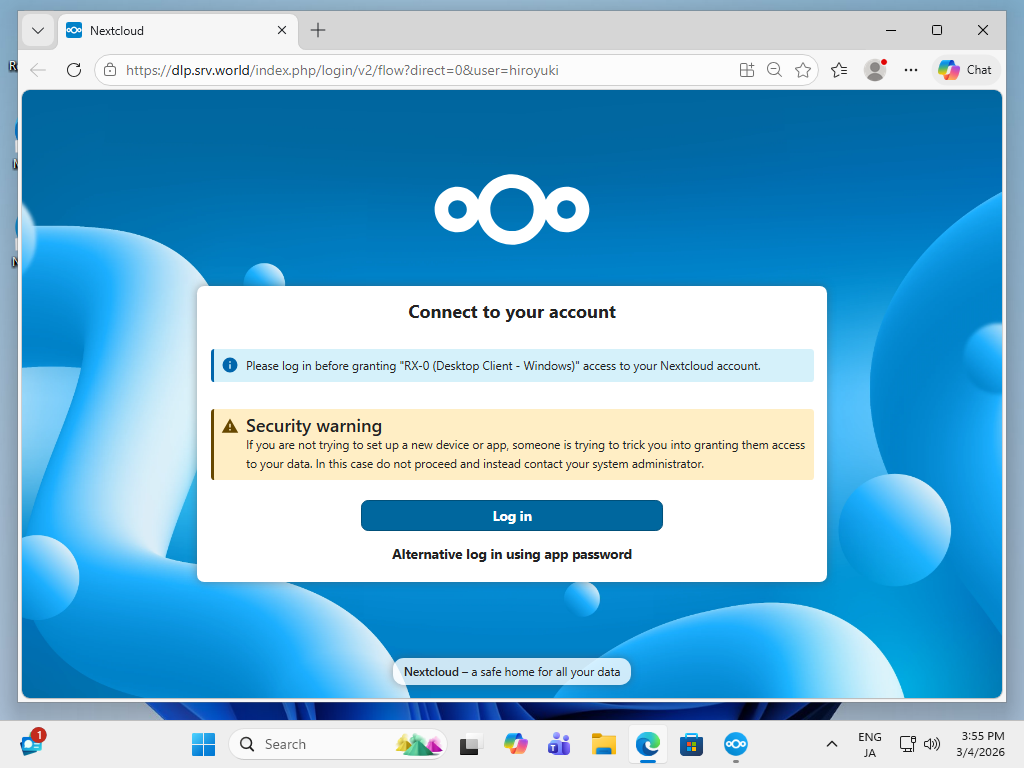Close the Nextcloud tab

click(x=281, y=30)
